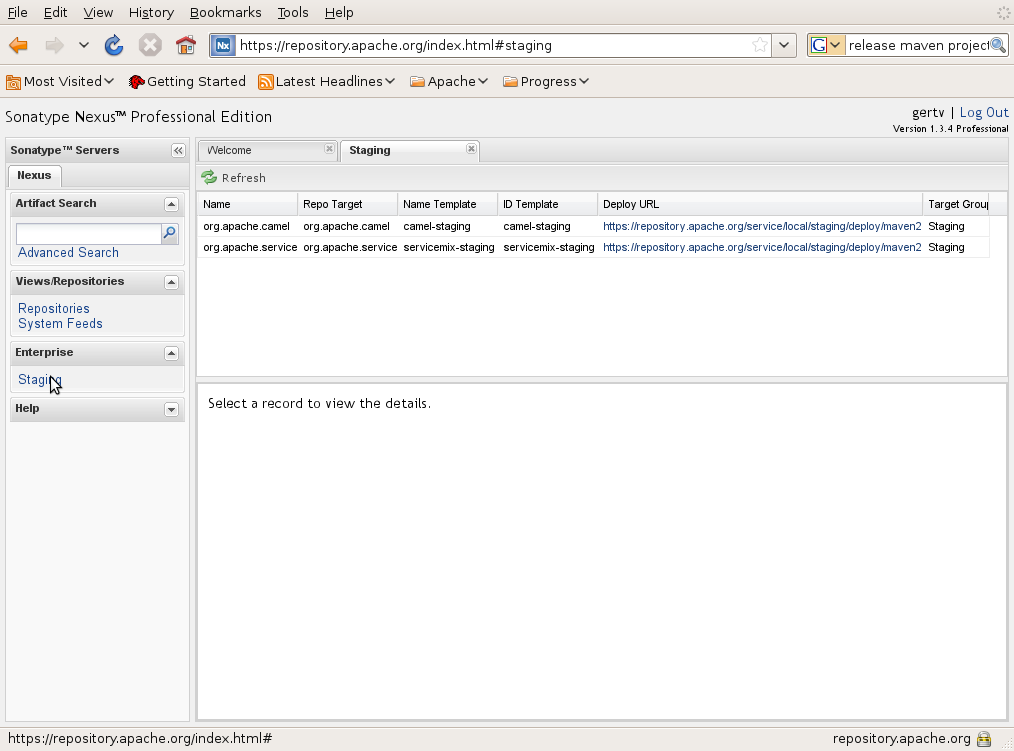Collapse the Sonatype Servers side panel
The height and width of the screenshot is (751, 1014).
click(x=178, y=151)
